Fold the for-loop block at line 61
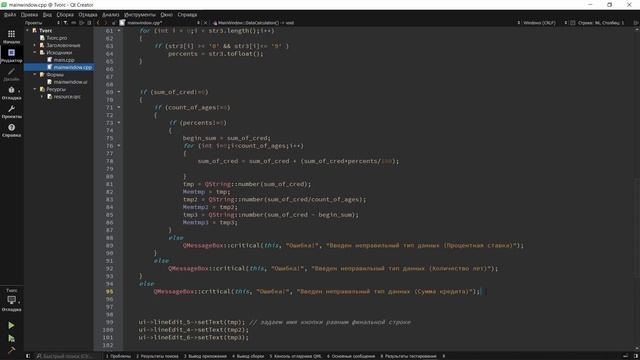 pos(119,31)
